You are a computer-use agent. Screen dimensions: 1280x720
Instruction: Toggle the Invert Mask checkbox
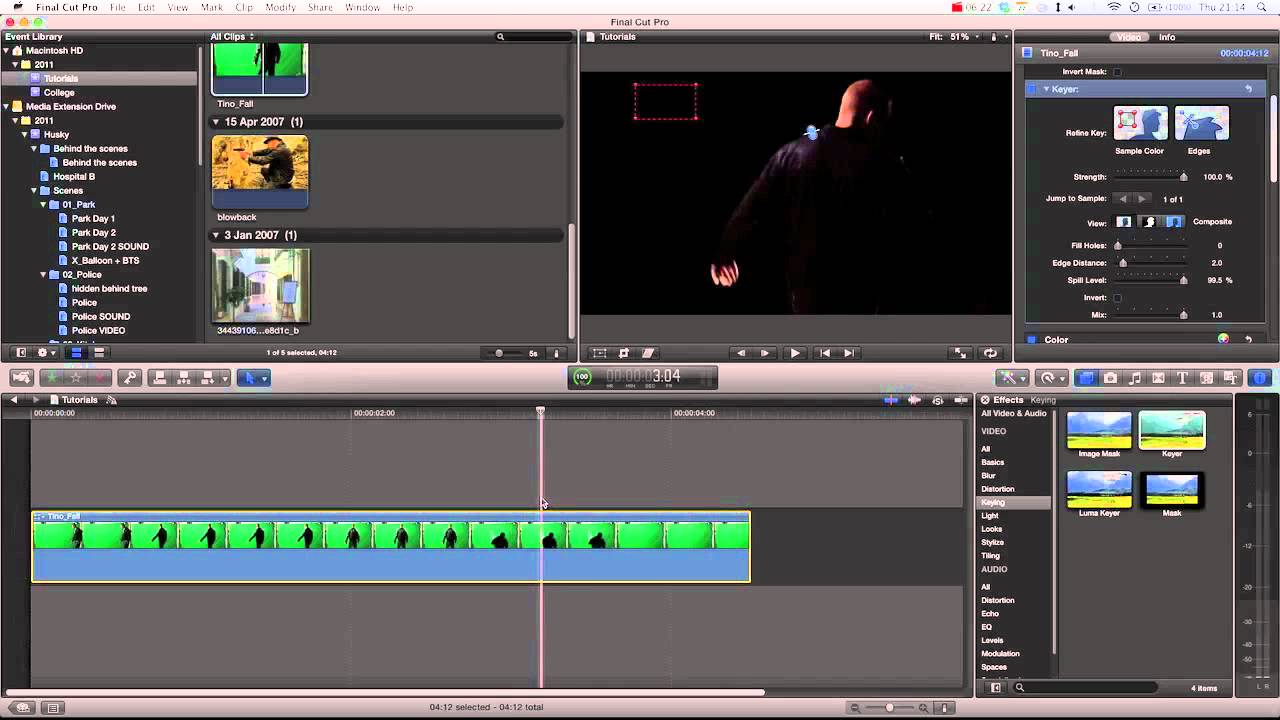tap(1117, 72)
